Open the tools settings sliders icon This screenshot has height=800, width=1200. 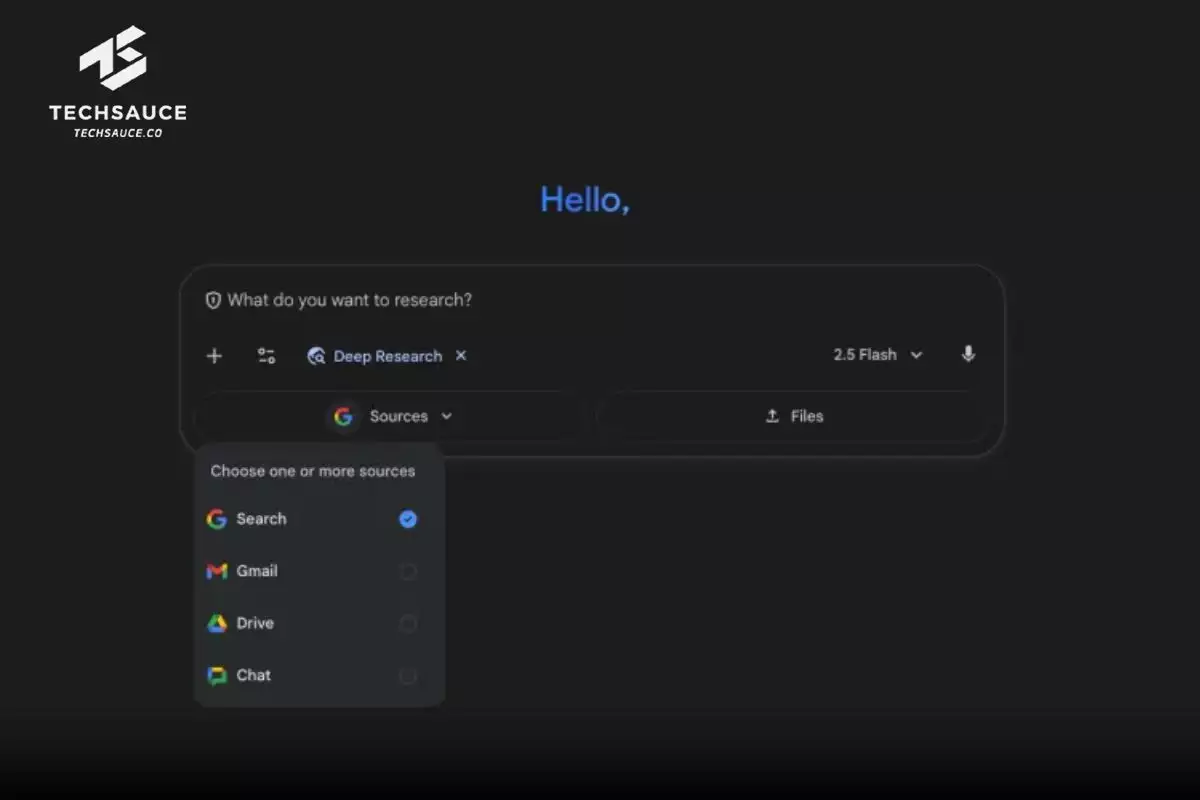[266, 356]
